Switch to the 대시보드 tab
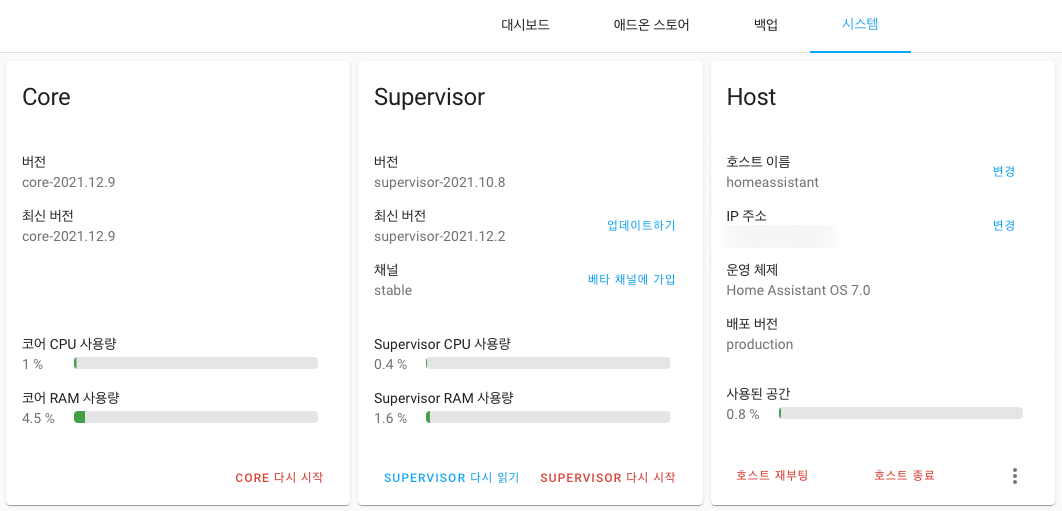Image resolution: width=1062 pixels, height=511 pixels. click(525, 26)
